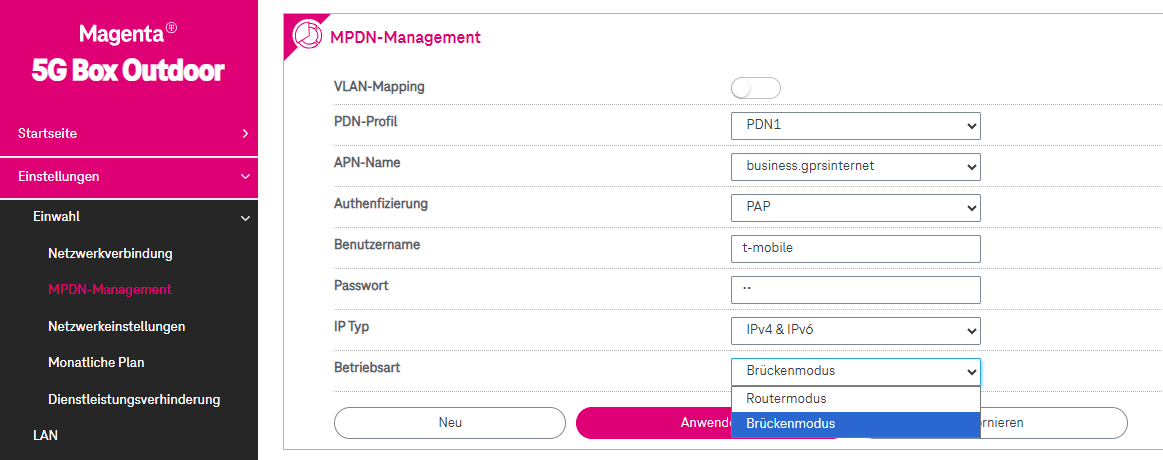Click the Authenfizierung label text
1163x460 pixels.
pos(381,203)
